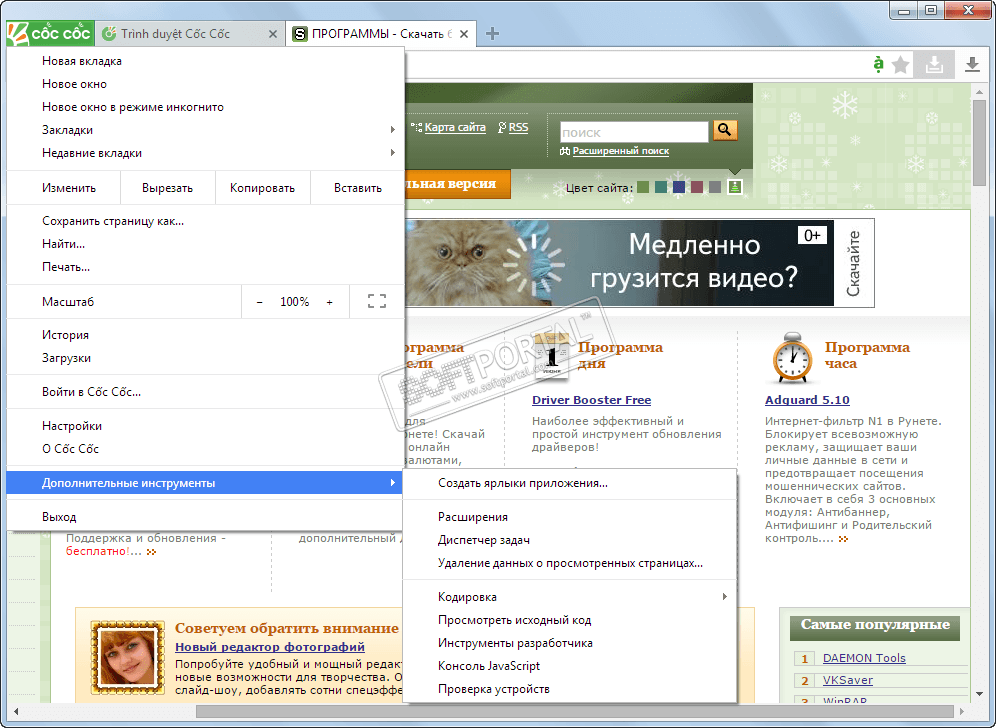The image size is (996, 728).
Task: Open Расширения from the submenu
Action: click(570, 517)
